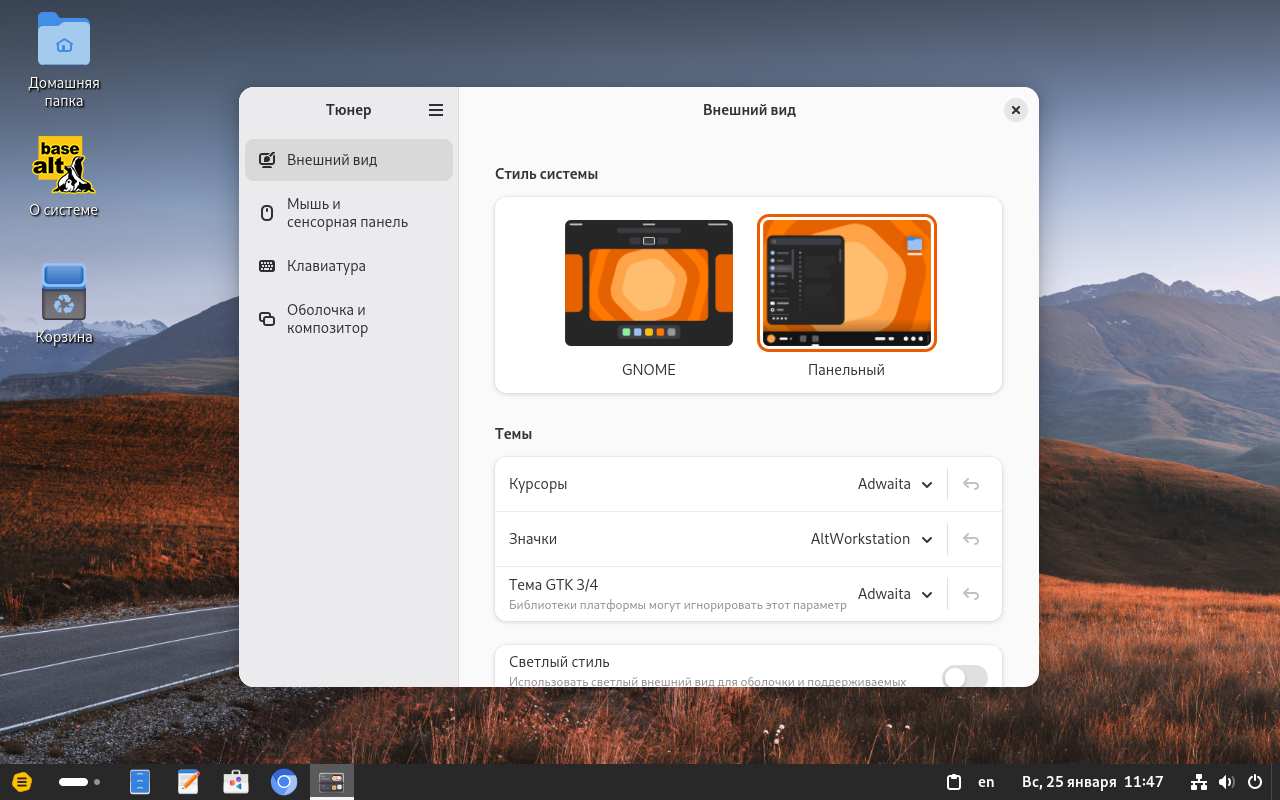The image size is (1280, 800).
Task: Open the clipboard manager in the tray
Action: [x=954, y=782]
